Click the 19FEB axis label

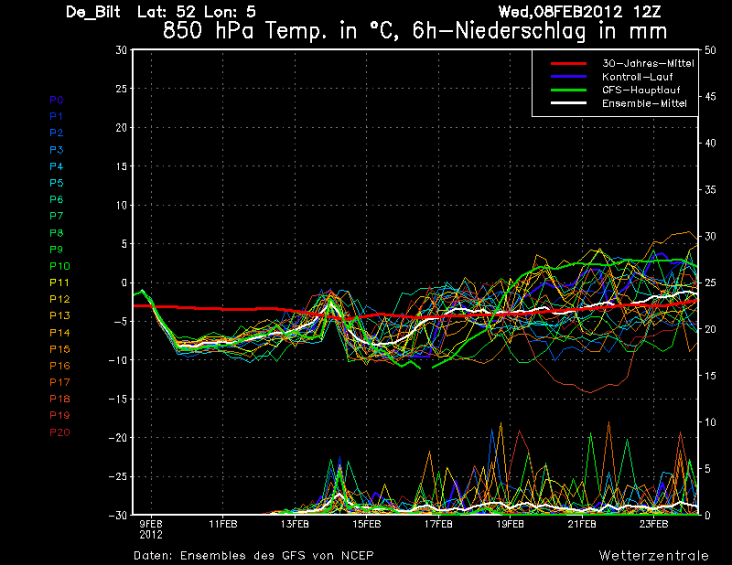(510, 524)
